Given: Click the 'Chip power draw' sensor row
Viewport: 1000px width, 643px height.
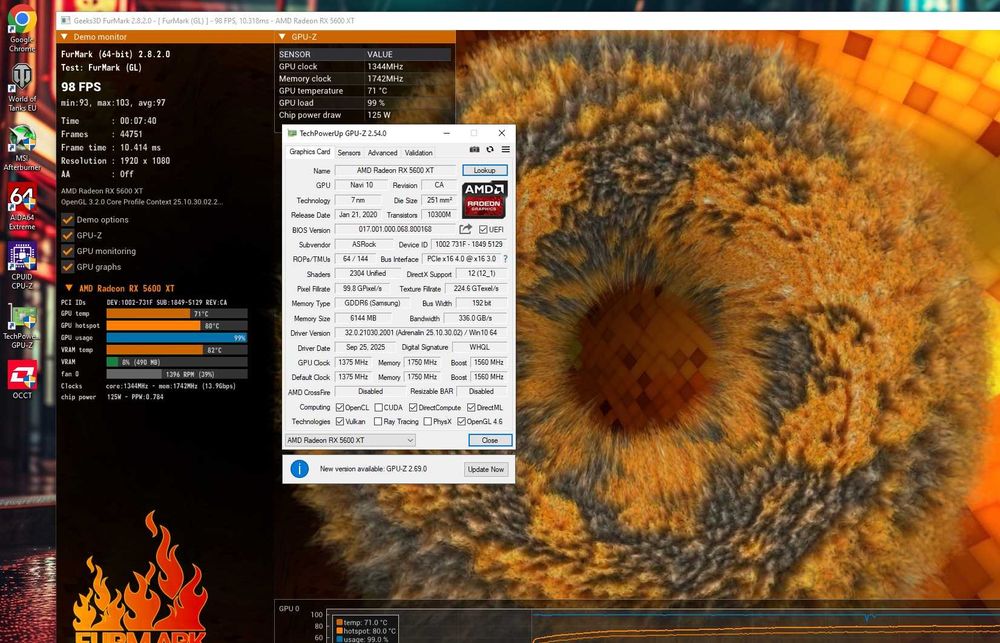Looking at the screenshot, I should 364,115.
